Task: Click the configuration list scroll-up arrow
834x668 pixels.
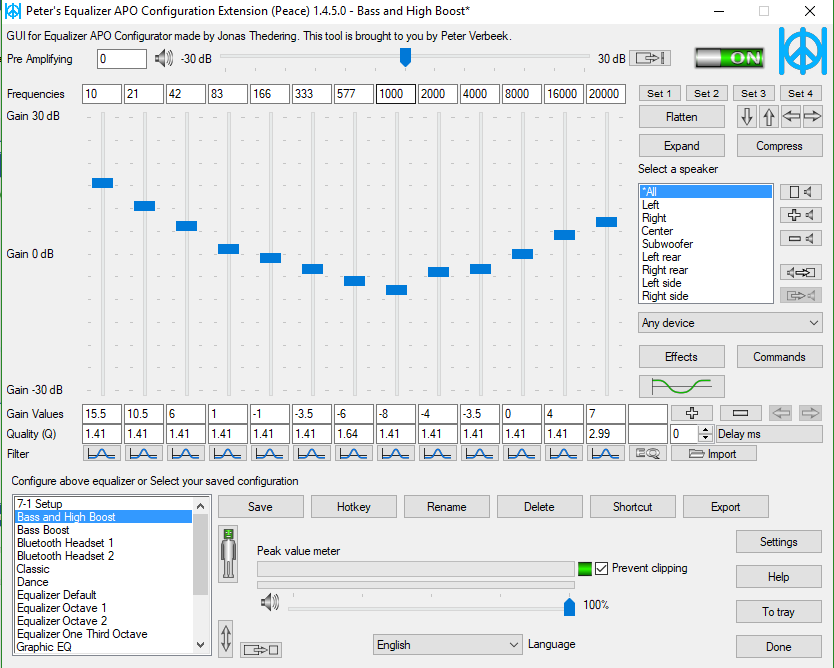Action: point(201,506)
